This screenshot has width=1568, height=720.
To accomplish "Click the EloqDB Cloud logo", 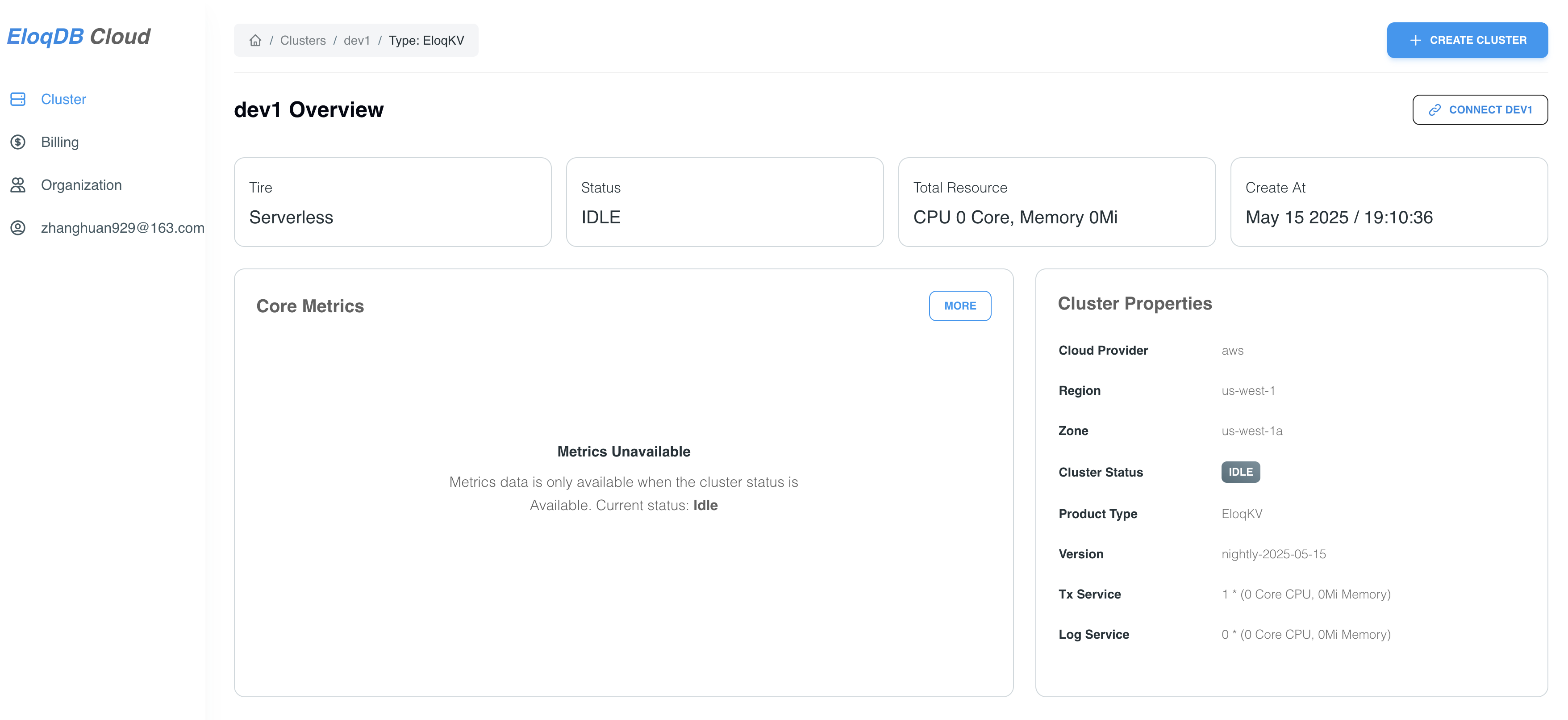I will [x=78, y=36].
